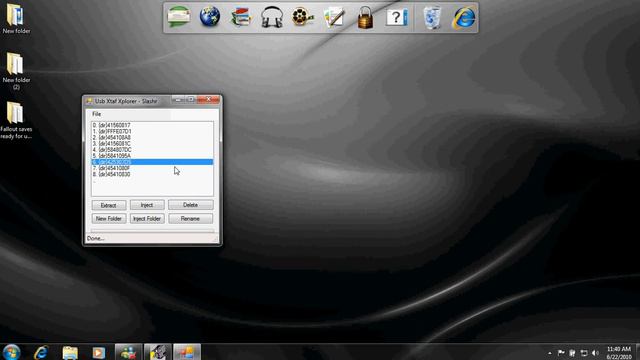The width and height of the screenshot is (640, 360).
Task: Click the taskbar clock showing 11:40 AM
Action: 619,353
